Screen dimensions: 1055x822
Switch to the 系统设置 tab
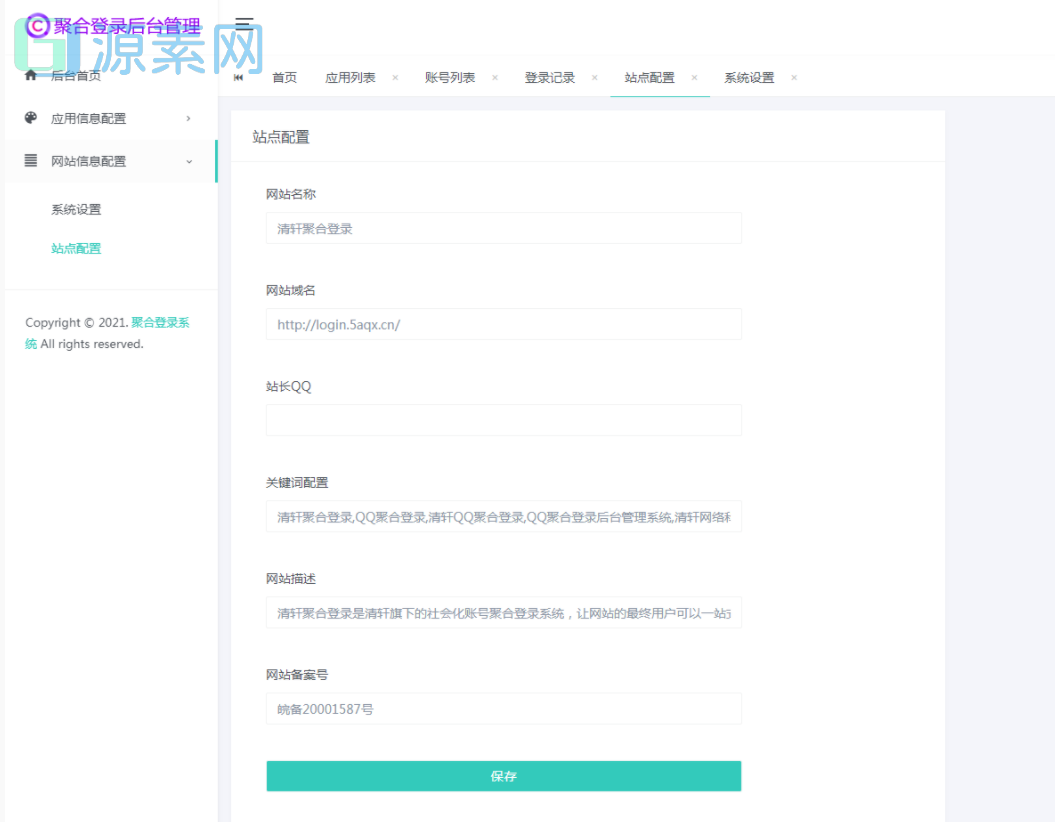coord(749,76)
